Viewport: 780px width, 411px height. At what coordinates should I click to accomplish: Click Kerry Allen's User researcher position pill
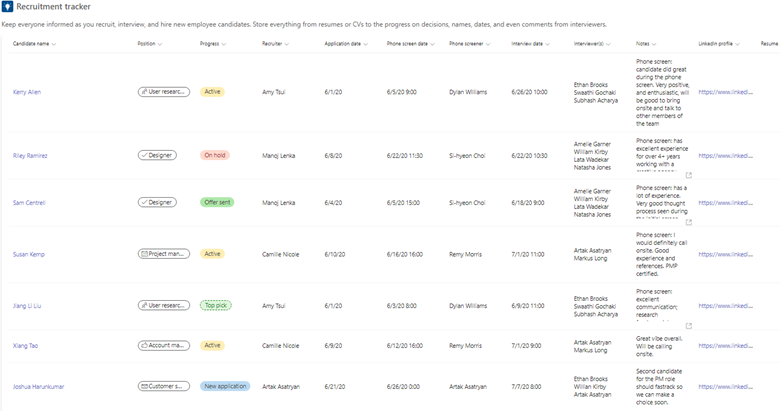pyautogui.click(x=163, y=92)
